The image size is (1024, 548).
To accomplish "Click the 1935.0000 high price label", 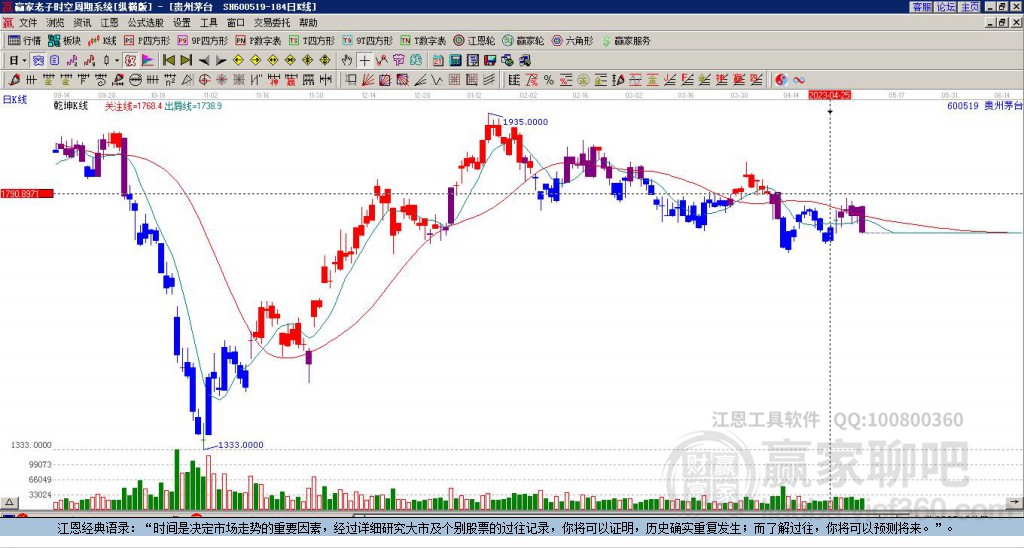I will 525,122.
